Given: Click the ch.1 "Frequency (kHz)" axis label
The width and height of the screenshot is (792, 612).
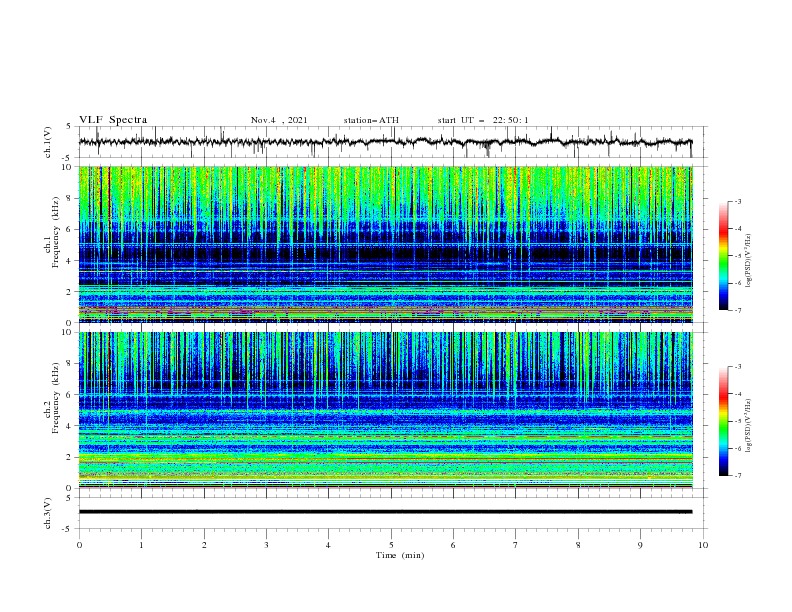Looking at the screenshot, I should 56,232.
